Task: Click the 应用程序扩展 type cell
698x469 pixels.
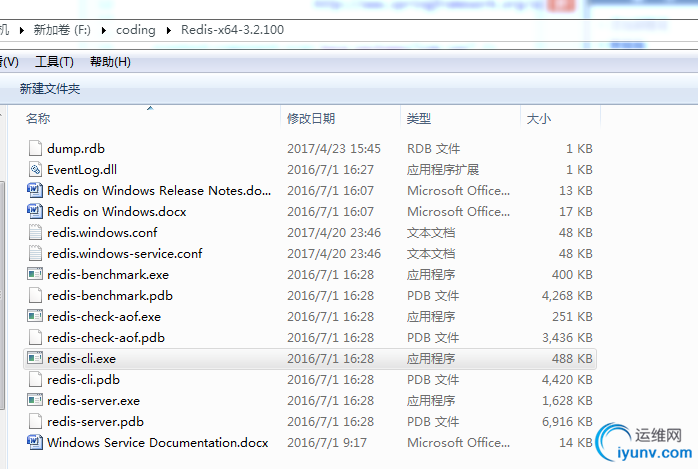Action: click(x=443, y=169)
